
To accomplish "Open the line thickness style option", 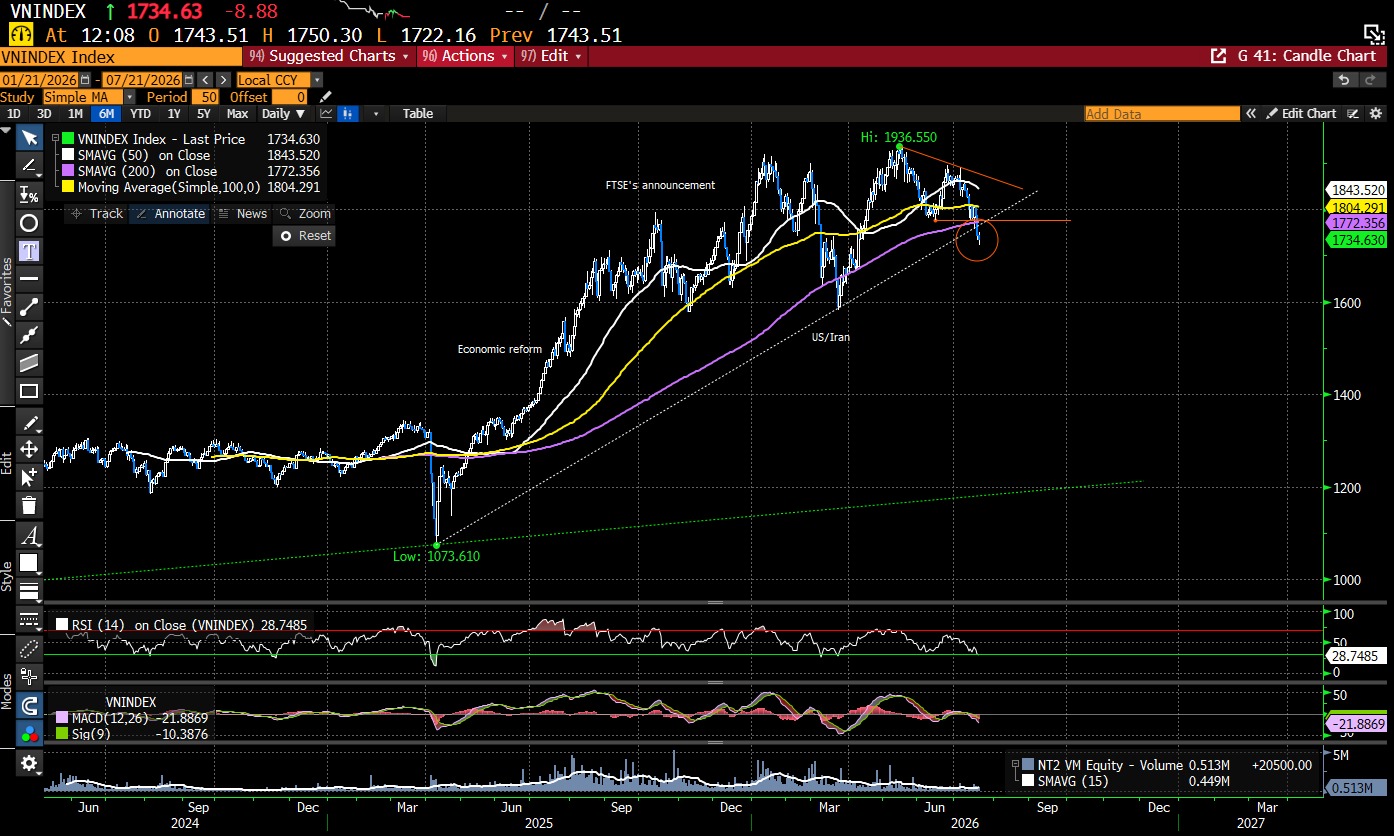I will coord(29,590).
